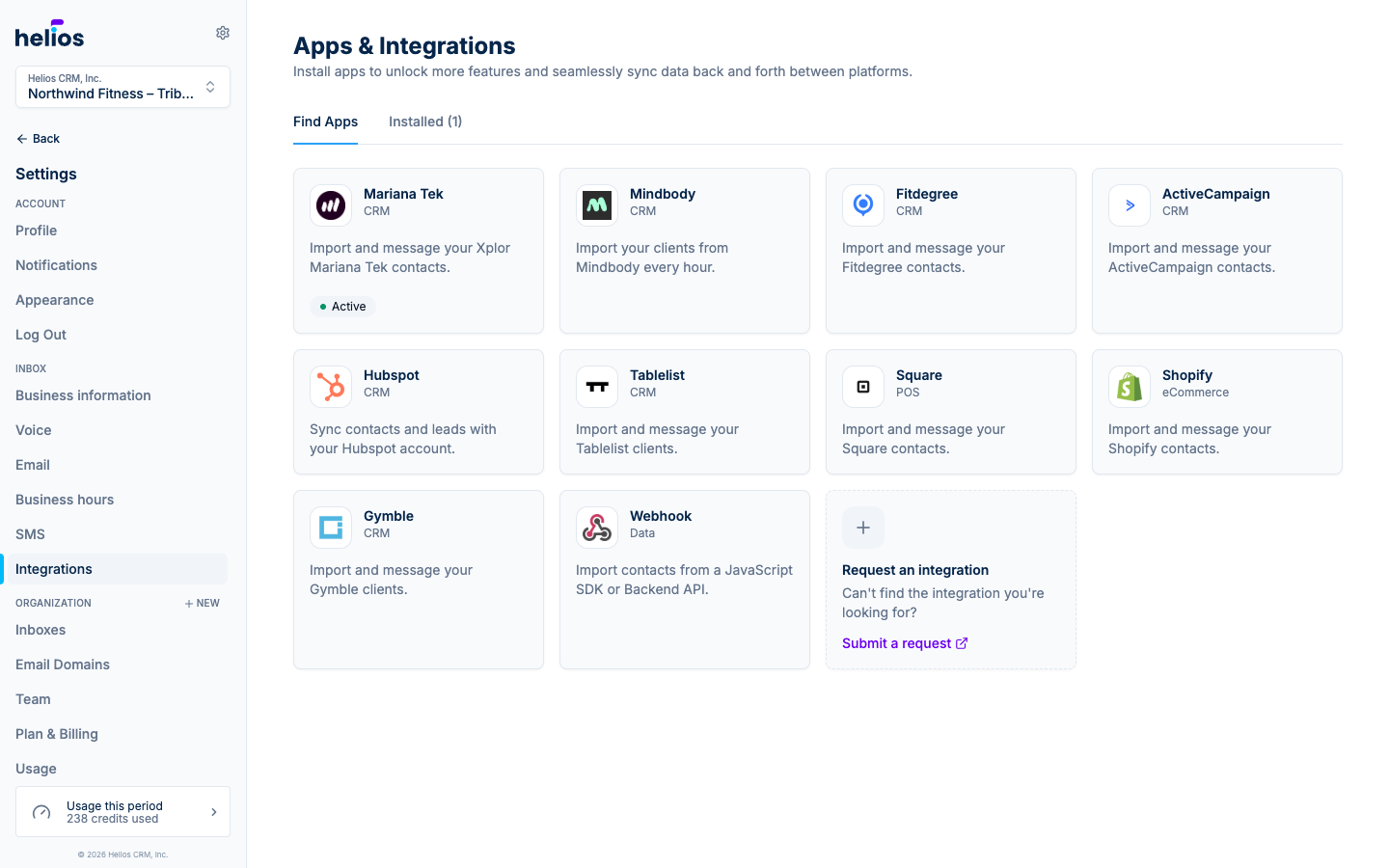1389x868 pixels.
Task: Click the Mindbody app icon
Action: [597, 205]
